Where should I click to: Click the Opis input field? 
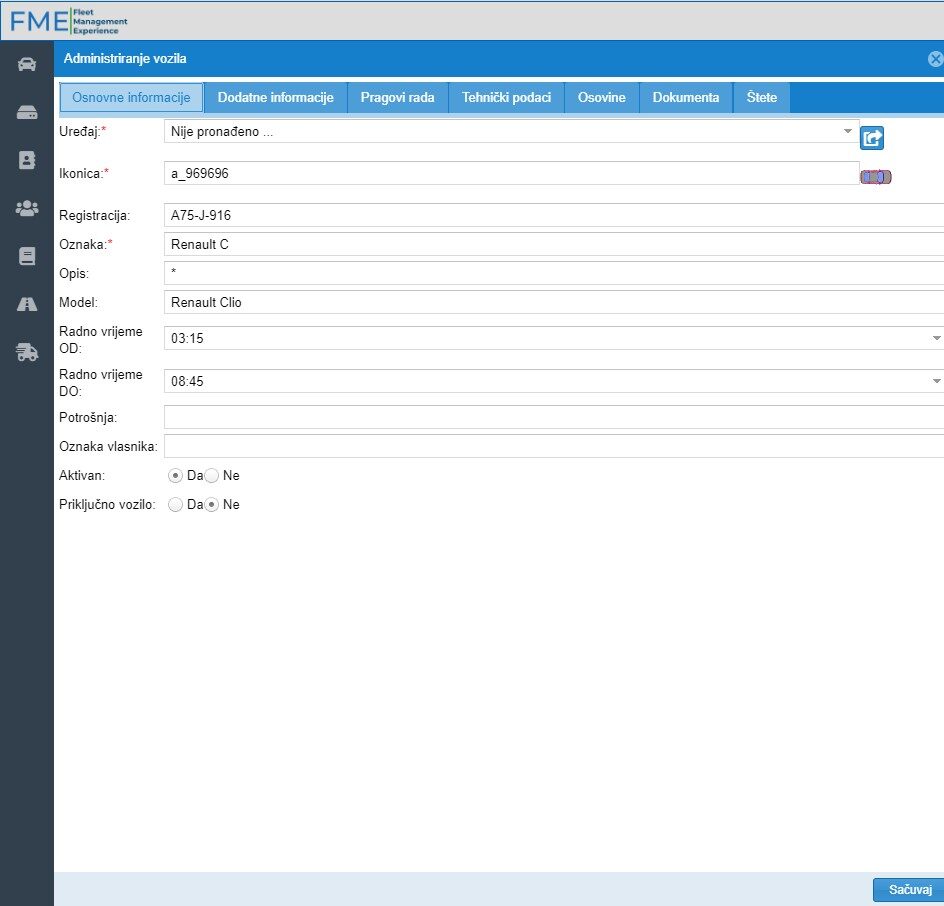click(x=554, y=273)
